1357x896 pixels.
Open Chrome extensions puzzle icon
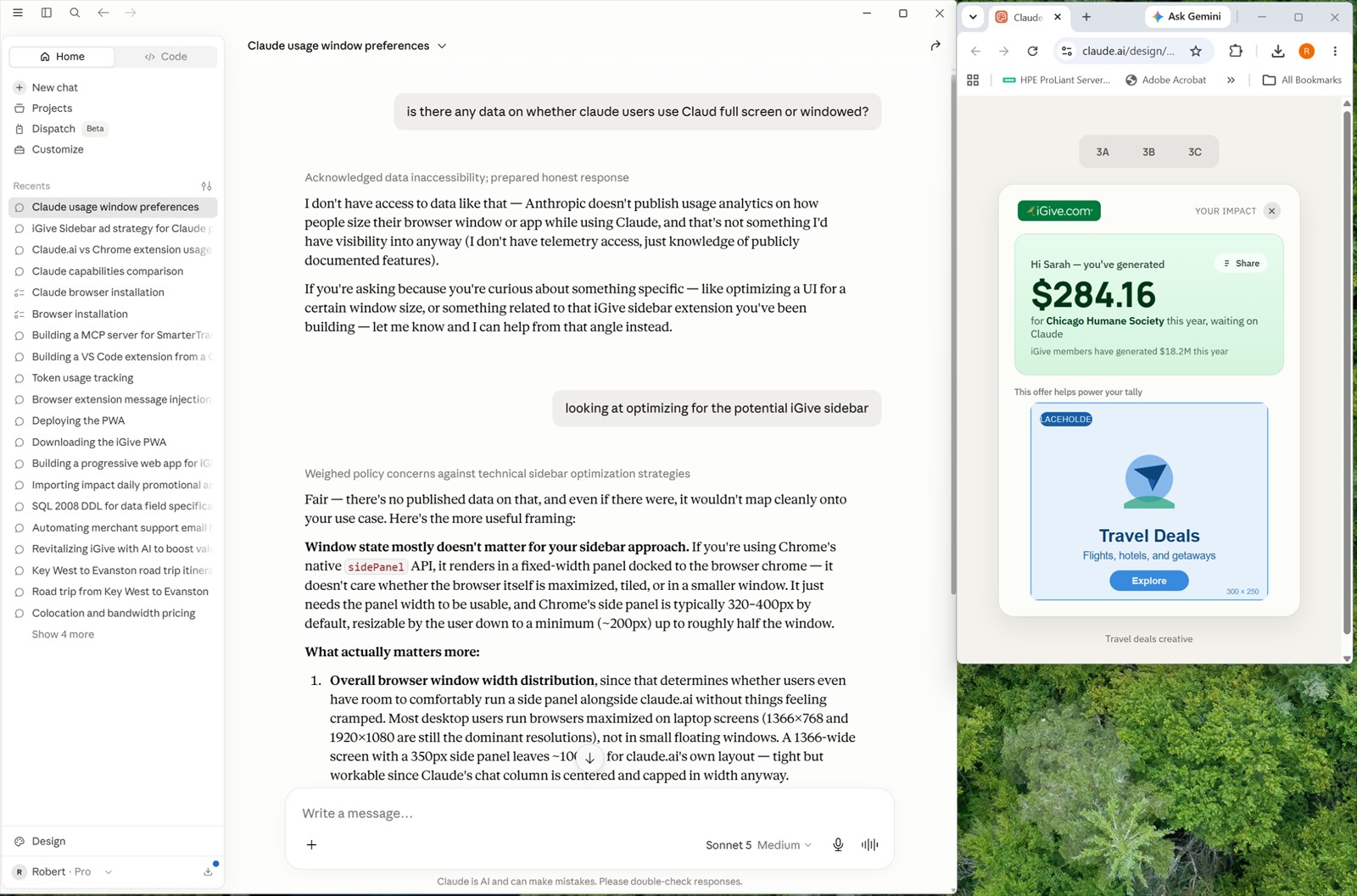coord(1236,51)
